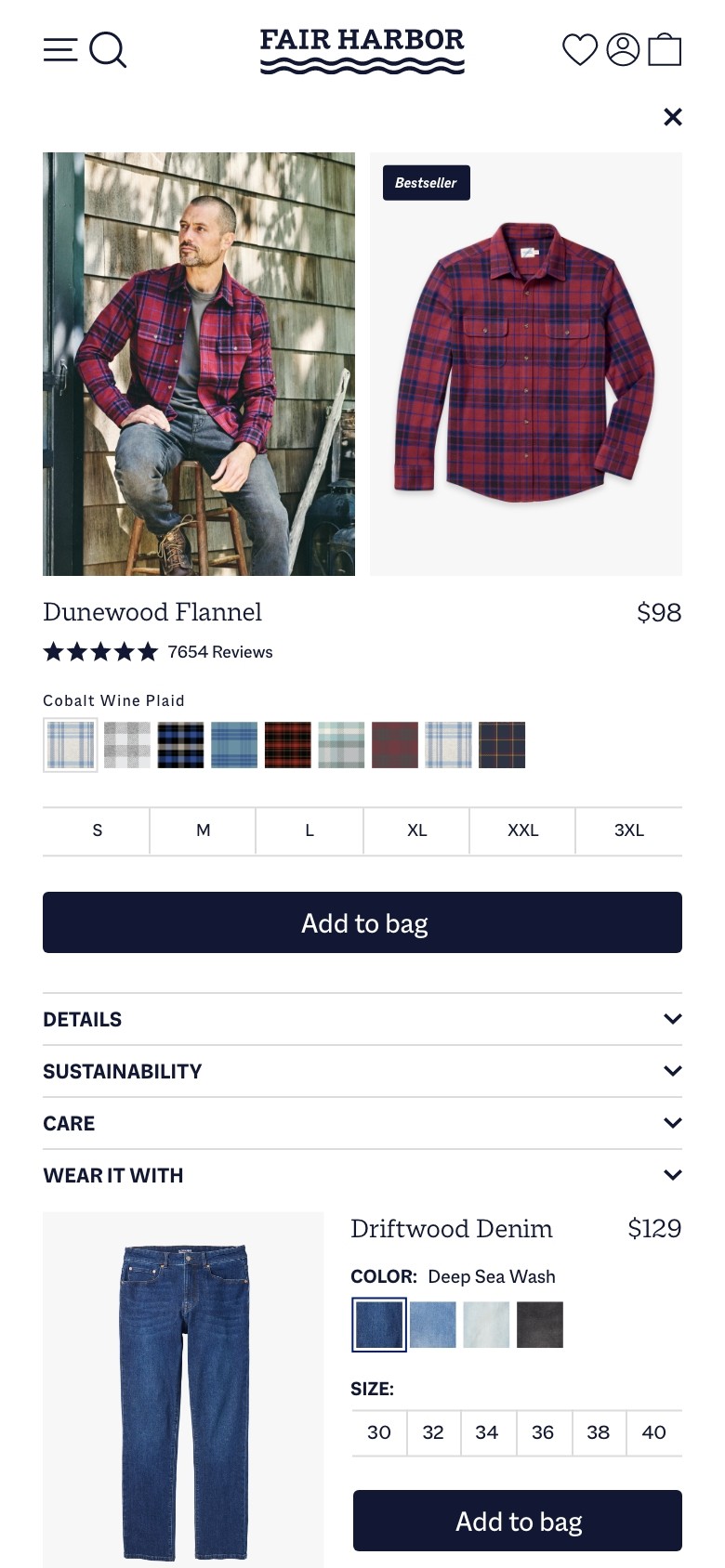725x1568 pixels.
Task: Select shirt size M
Action: [203, 830]
